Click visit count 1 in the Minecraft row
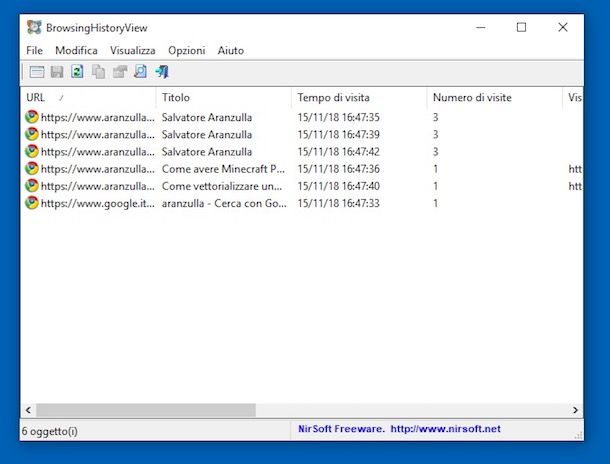Screen dimensions: 610x464 436,169
